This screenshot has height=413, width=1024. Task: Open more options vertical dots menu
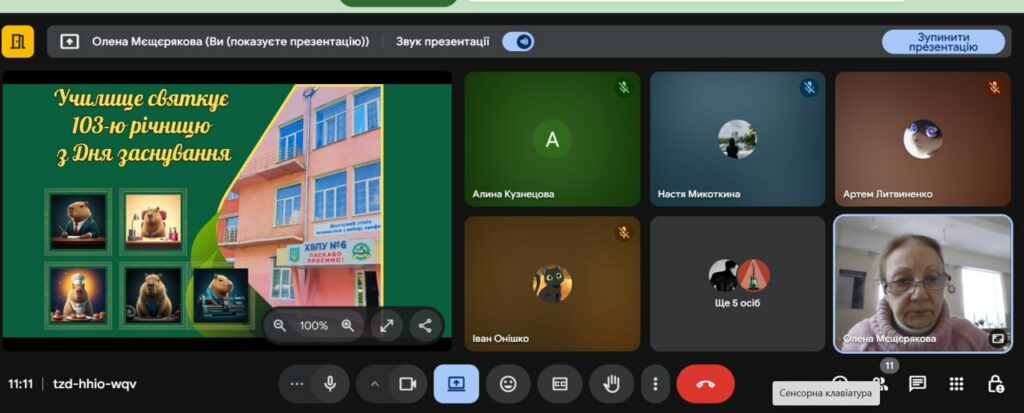[x=655, y=384]
